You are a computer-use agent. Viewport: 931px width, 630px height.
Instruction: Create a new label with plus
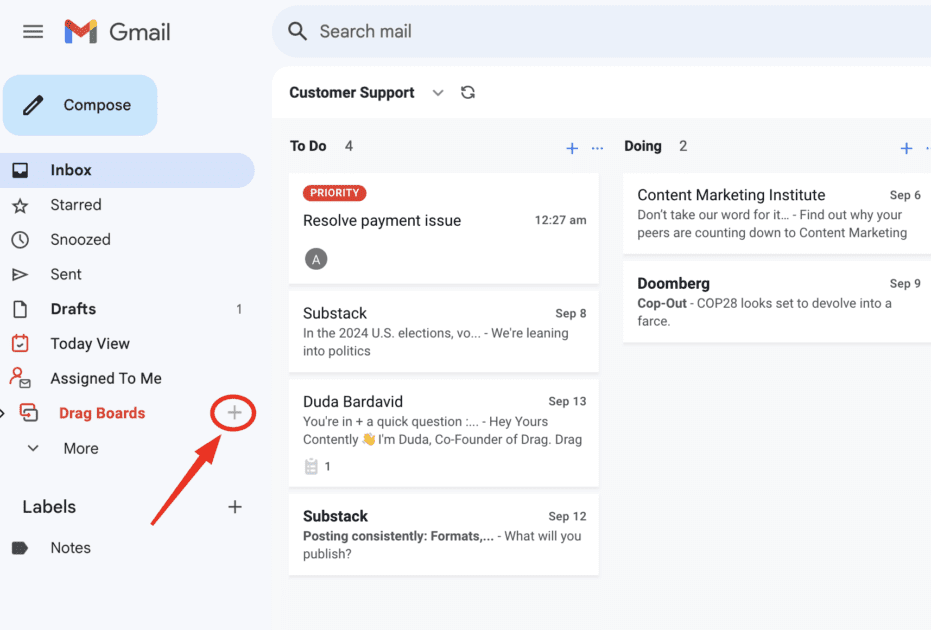point(235,507)
